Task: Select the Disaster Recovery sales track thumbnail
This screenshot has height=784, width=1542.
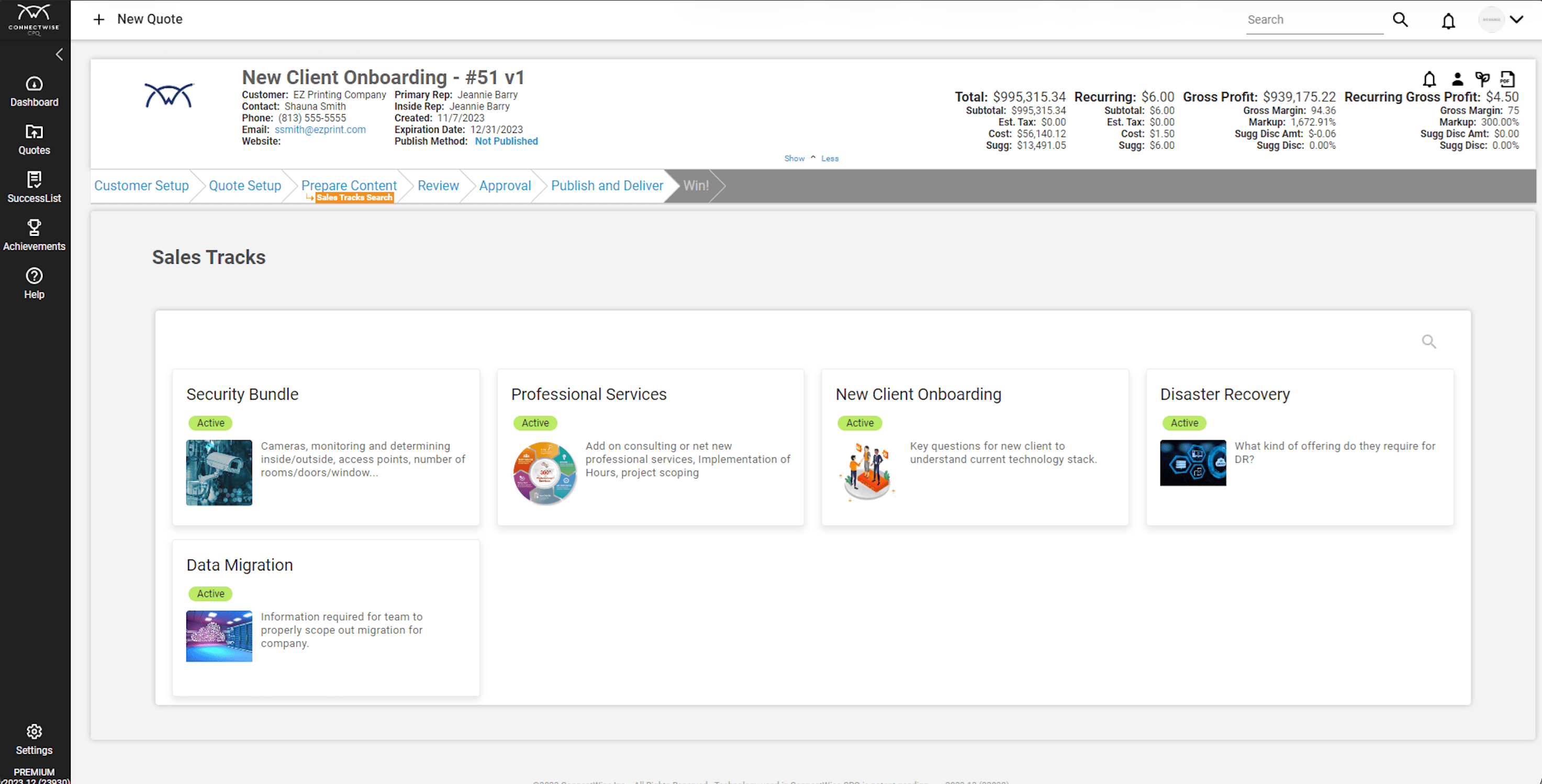Action: click(x=1192, y=463)
